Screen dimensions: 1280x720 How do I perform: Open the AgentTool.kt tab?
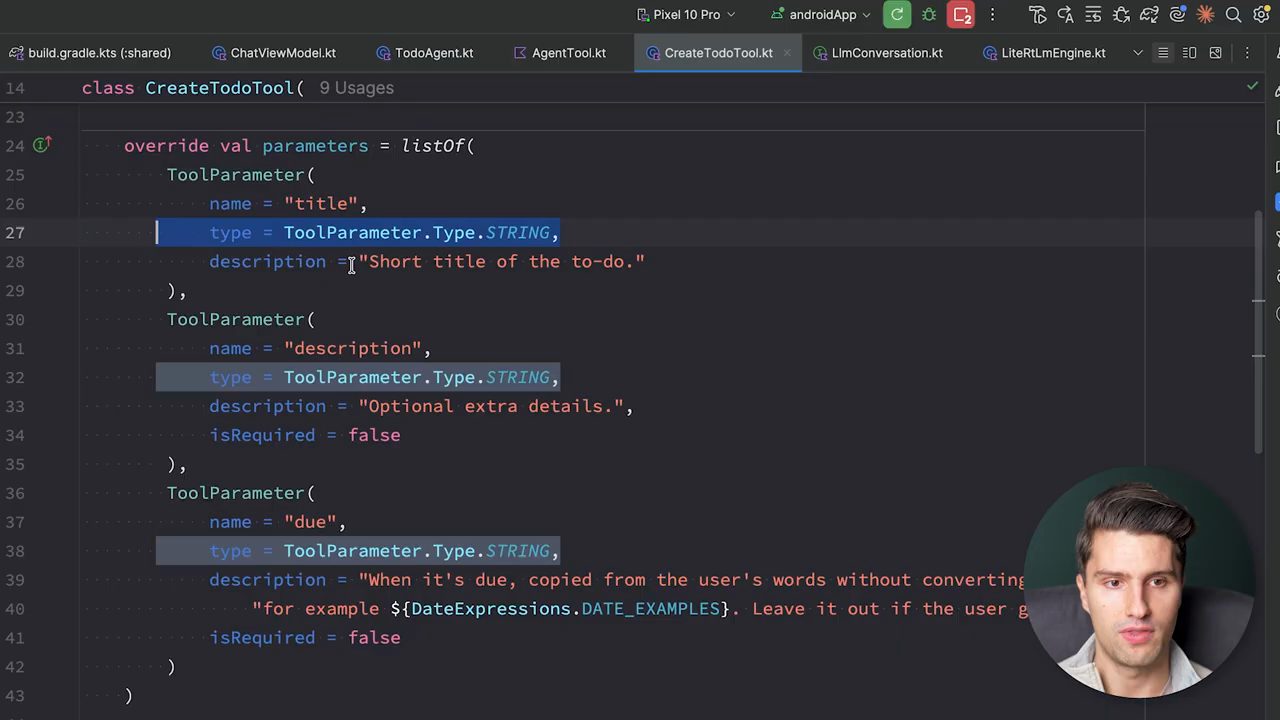(x=560, y=53)
